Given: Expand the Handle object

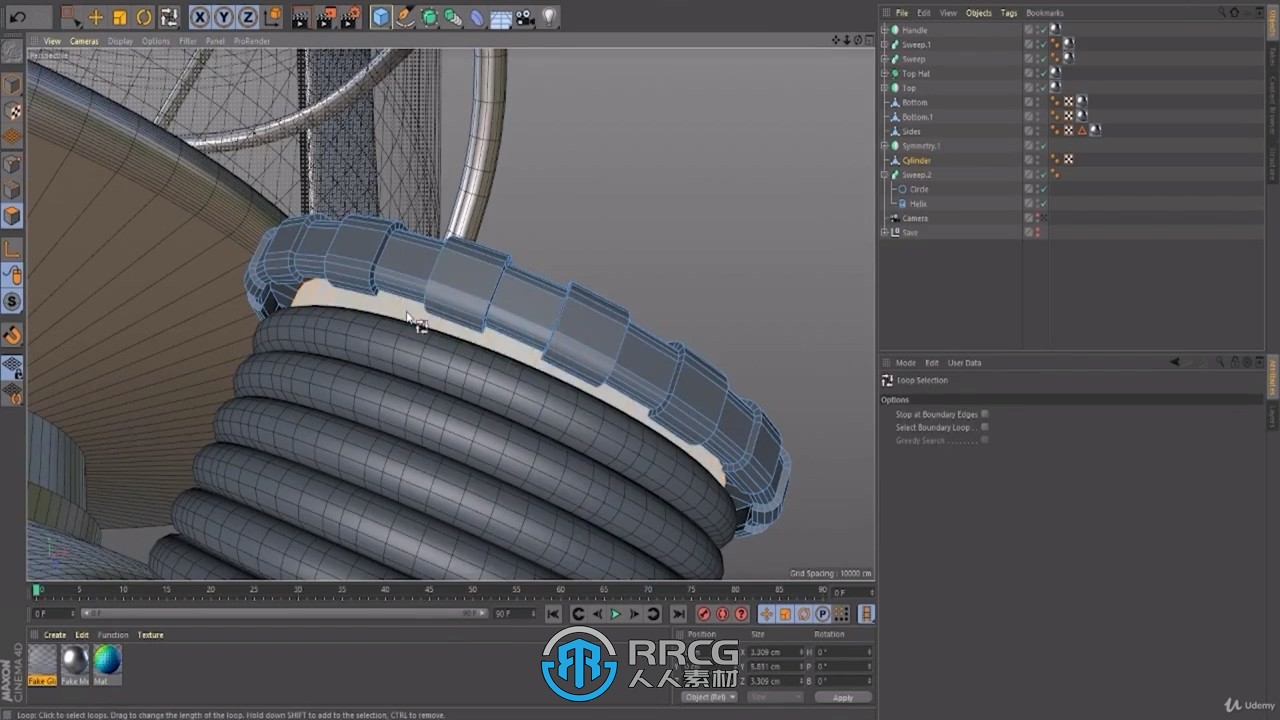Looking at the screenshot, I should (x=884, y=30).
